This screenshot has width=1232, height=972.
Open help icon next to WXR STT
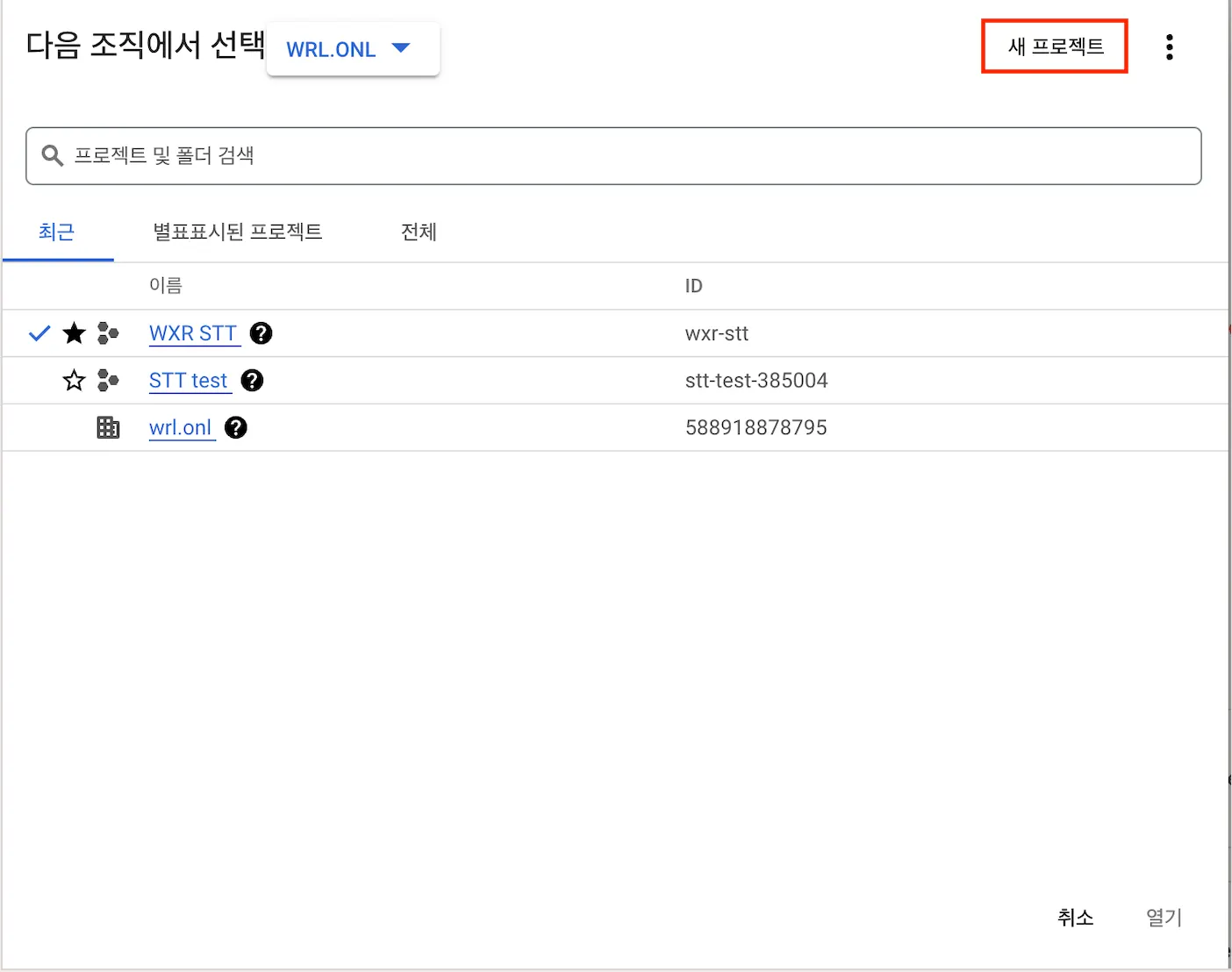[261, 333]
